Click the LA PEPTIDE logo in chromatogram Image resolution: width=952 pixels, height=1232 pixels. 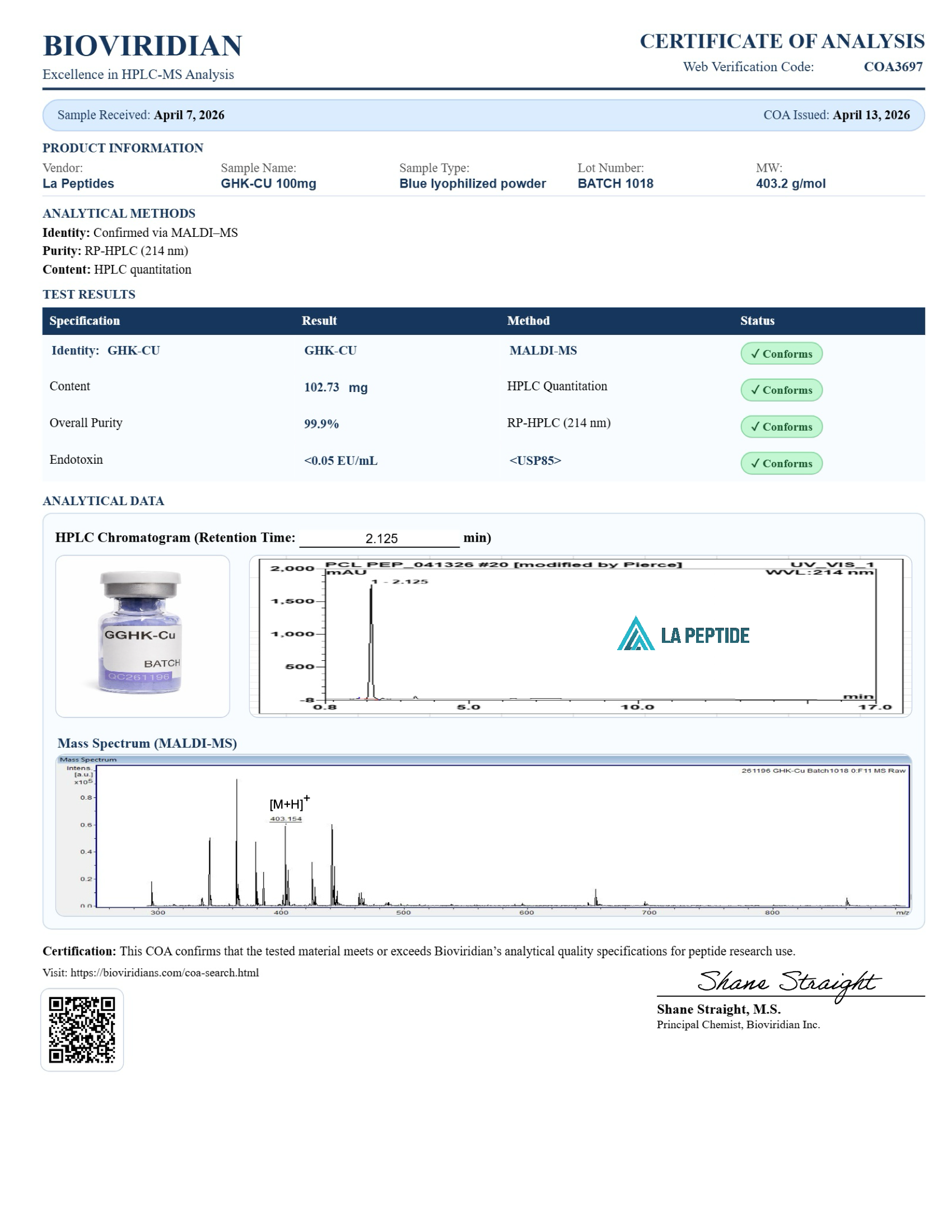point(683,634)
